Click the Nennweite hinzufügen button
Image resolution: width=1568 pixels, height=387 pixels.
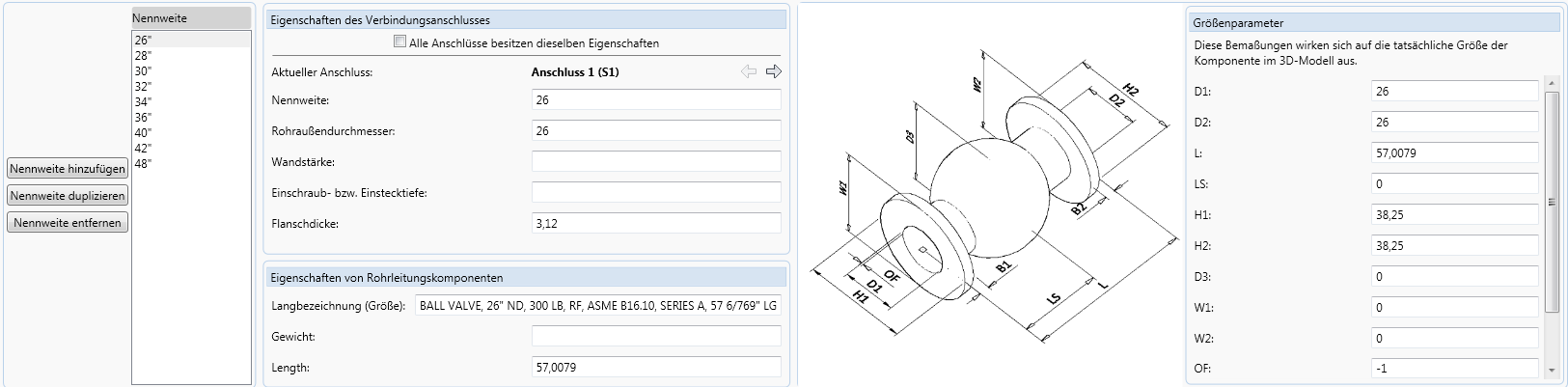point(68,168)
